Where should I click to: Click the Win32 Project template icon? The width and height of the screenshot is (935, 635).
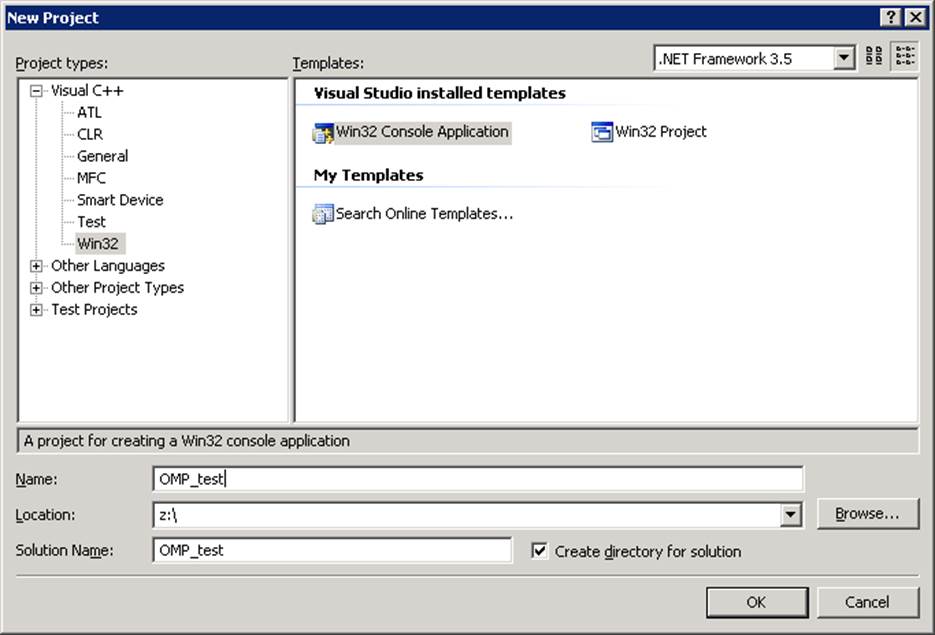click(x=602, y=132)
